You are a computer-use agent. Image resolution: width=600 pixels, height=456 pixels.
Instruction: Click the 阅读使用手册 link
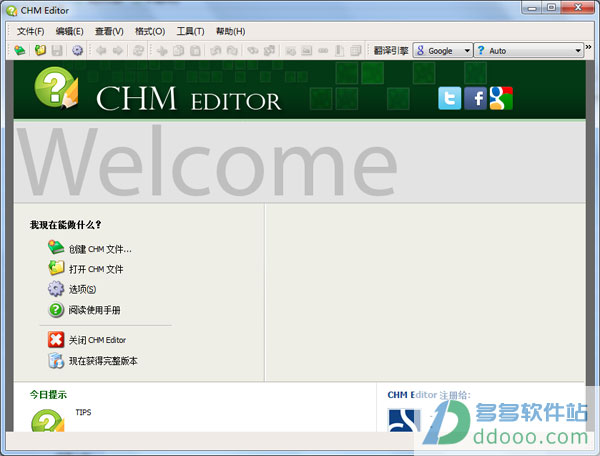coord(95,310)
